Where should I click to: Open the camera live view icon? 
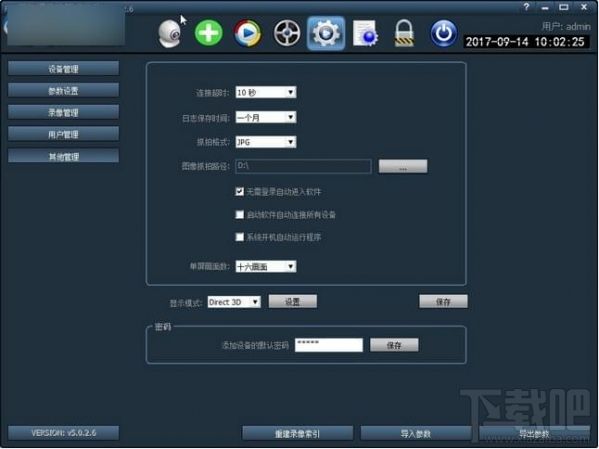(x=170, y=34)
